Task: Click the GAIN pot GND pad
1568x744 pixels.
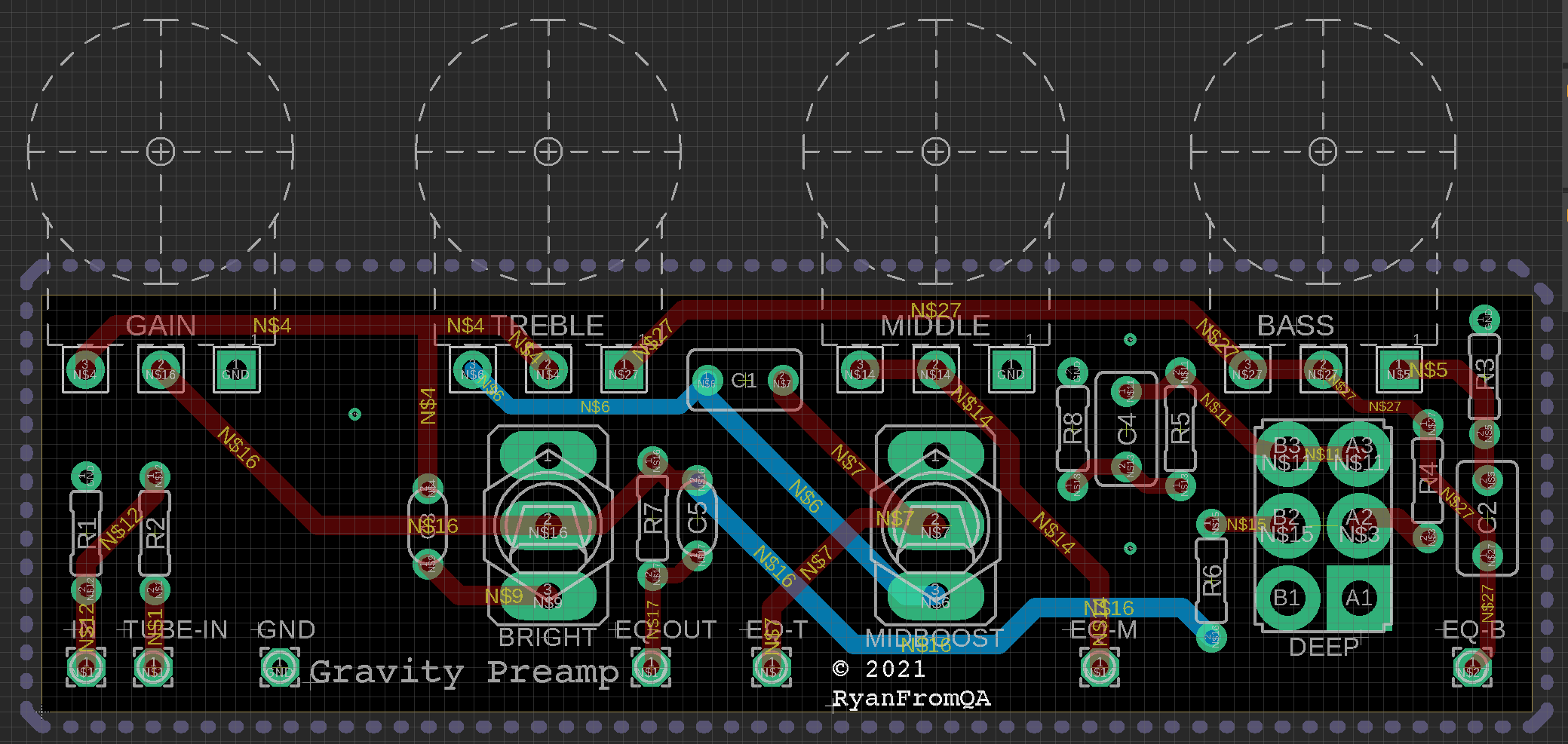Action: (x=236, y=369)
